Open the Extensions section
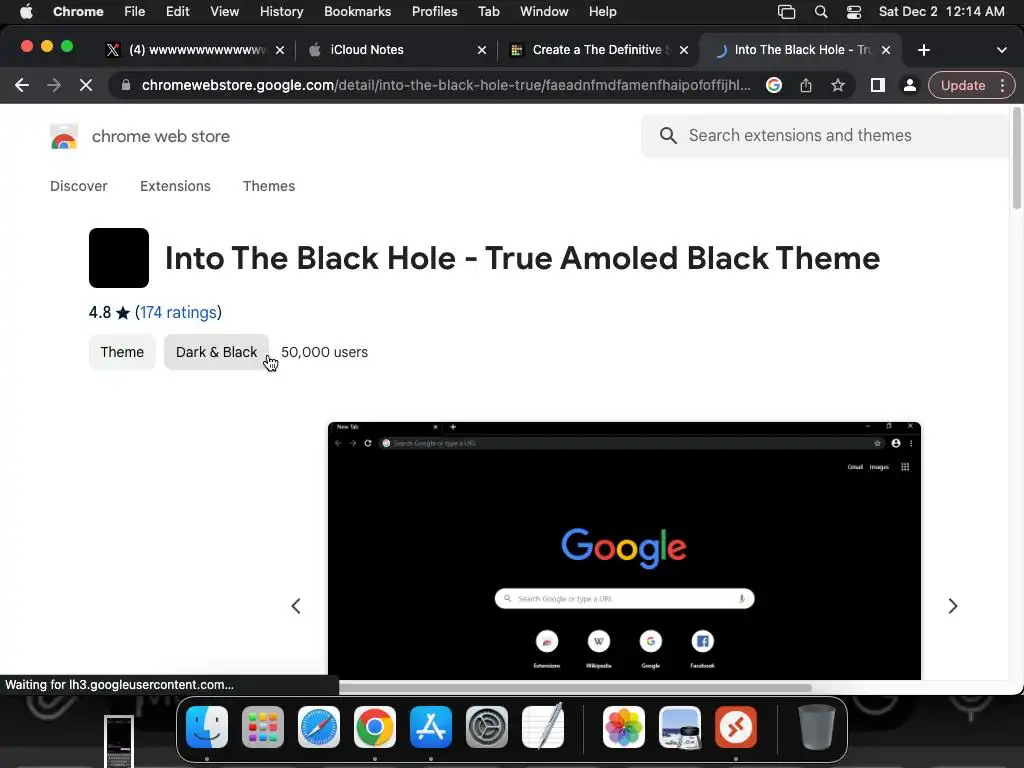Screen dimensions: 1024x768 (x=175, y=186)
